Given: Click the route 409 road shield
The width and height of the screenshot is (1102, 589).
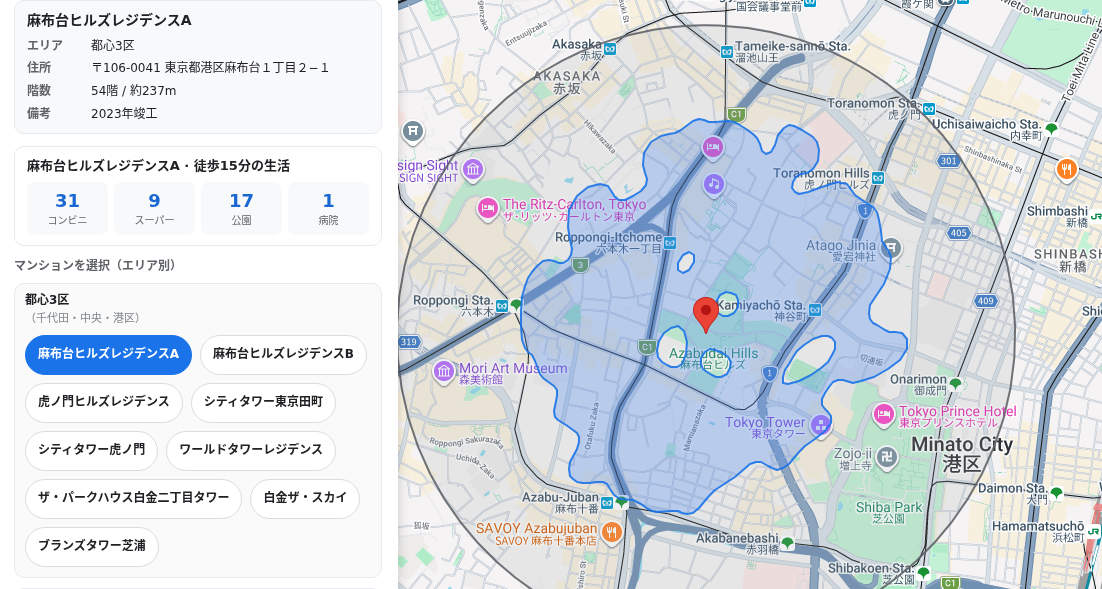Looking at the screenshot, I should point(986,302).
